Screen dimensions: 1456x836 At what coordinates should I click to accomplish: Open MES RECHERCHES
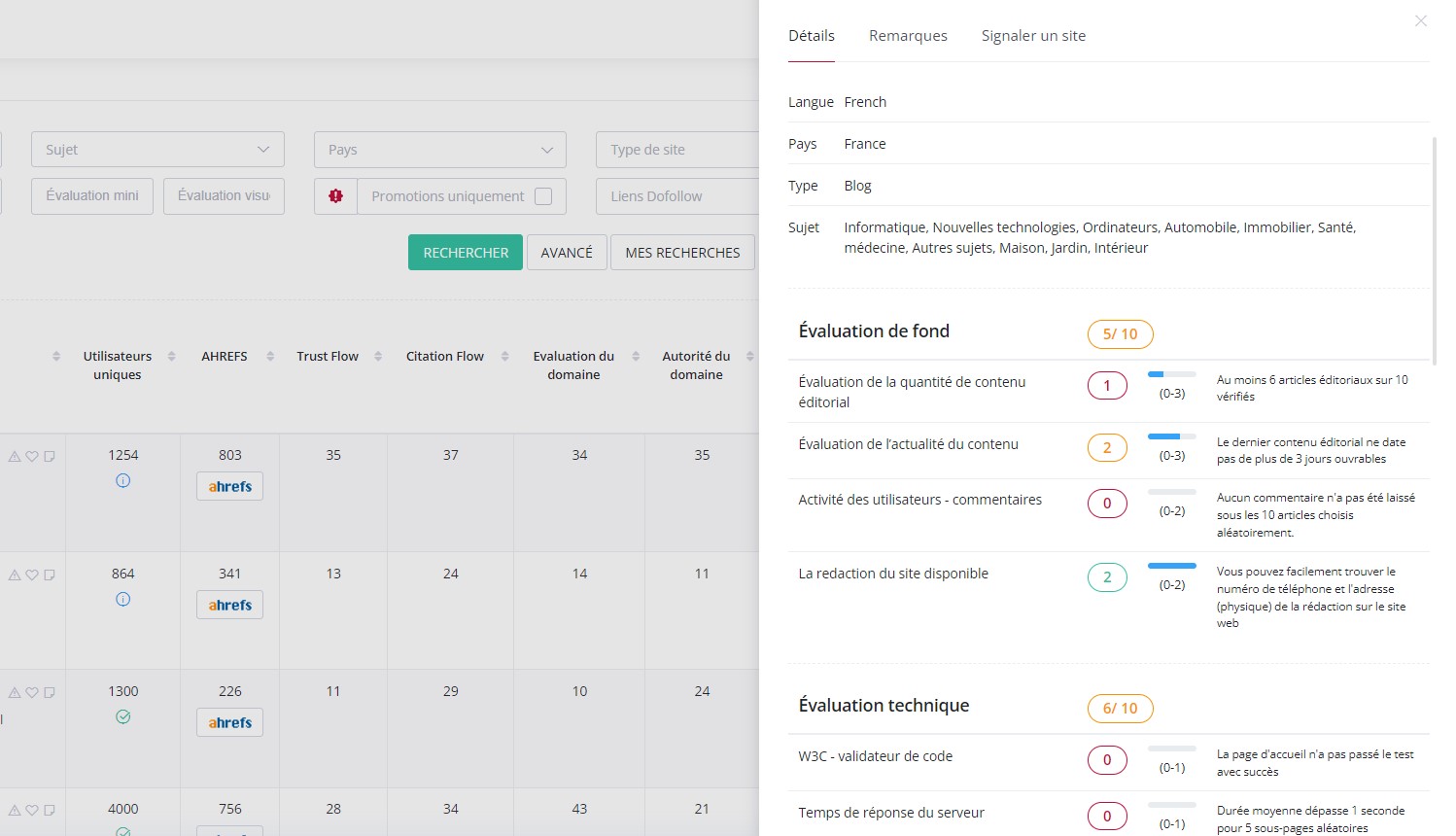[x=682, y=253]
